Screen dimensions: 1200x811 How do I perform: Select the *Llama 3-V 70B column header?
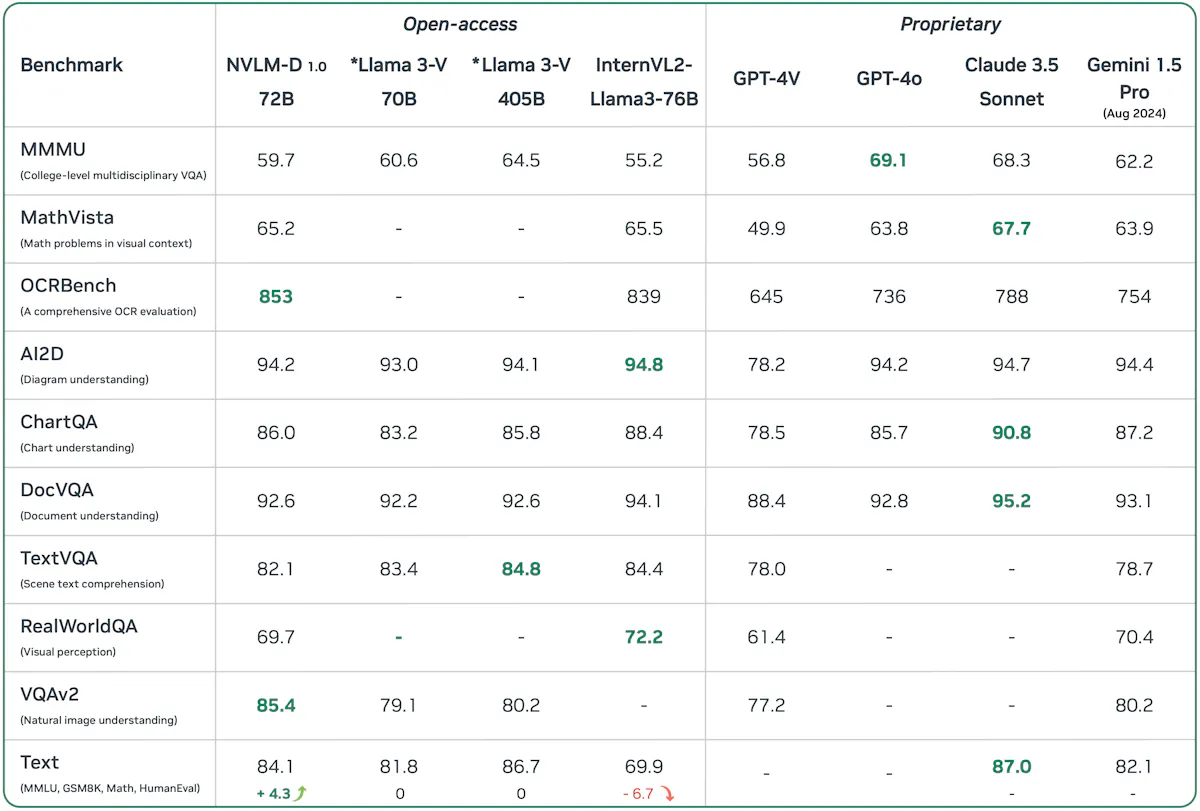(398, 81)
